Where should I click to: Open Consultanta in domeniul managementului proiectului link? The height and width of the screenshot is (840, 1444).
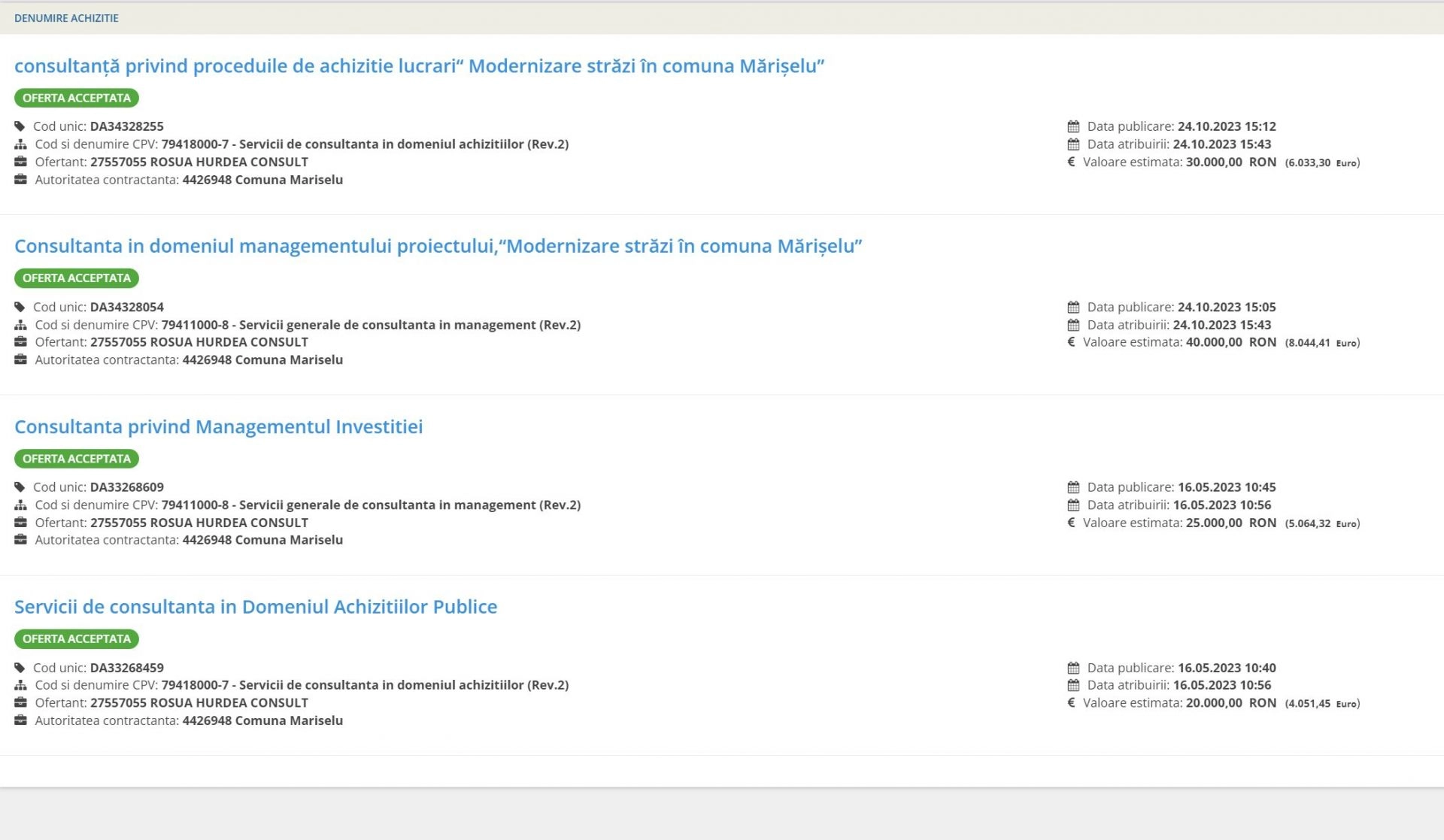point(438,246)
